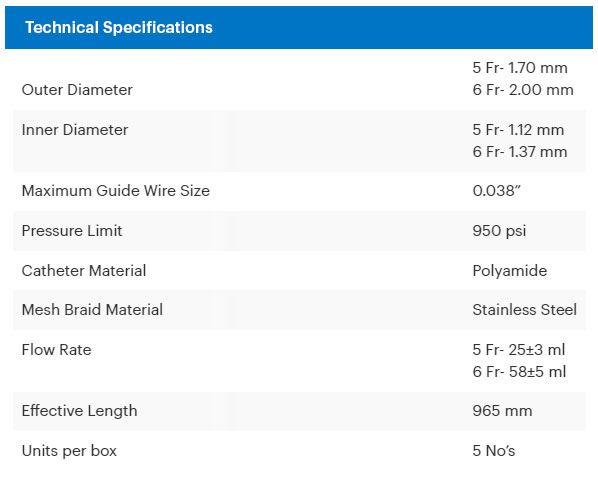This screenshot has height=484, width=598.
Task: Click the 5 Fr- 1.12 mm value
Action: [518, 130]
